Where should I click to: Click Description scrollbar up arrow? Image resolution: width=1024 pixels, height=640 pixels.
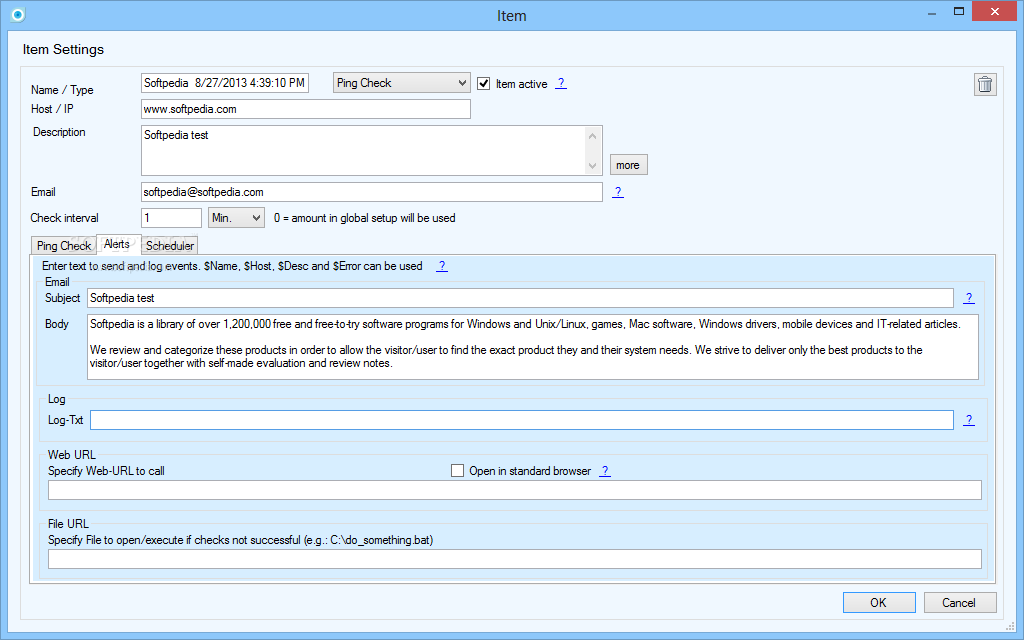click(x=592, y=136)
